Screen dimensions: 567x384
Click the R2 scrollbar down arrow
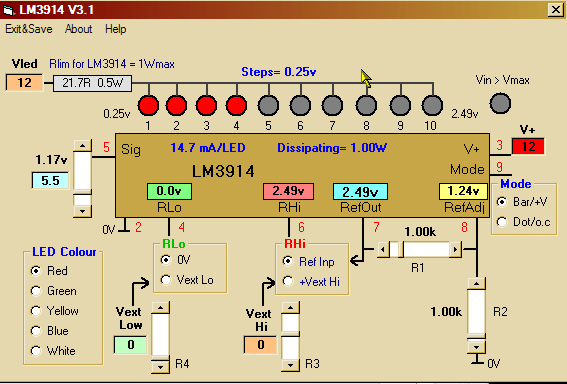[477, 347]
